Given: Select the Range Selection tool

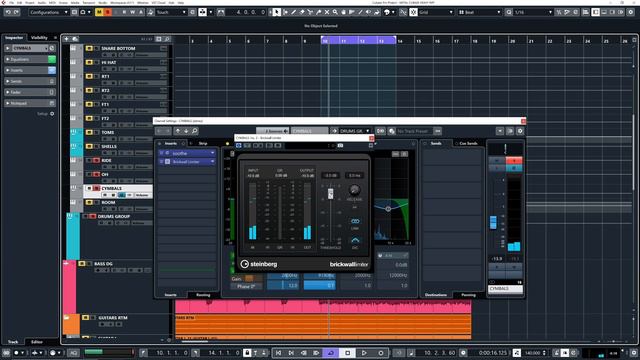Looking at the screenshot, I should pos(285,12).
